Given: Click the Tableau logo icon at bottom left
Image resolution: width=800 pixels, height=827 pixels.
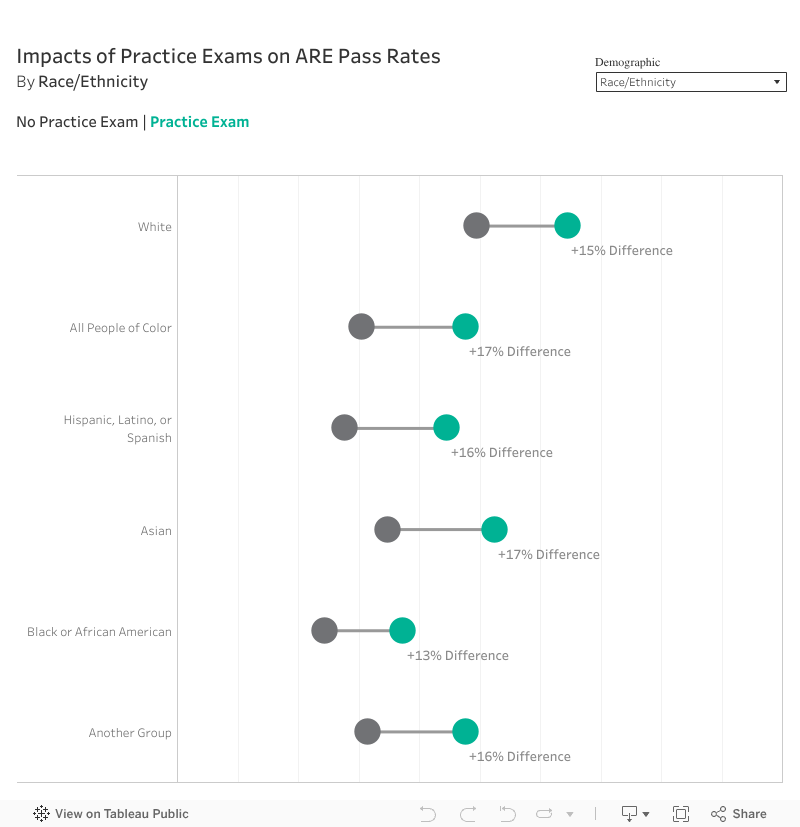Looking at the screenshot, I should [x=42, y=814].
